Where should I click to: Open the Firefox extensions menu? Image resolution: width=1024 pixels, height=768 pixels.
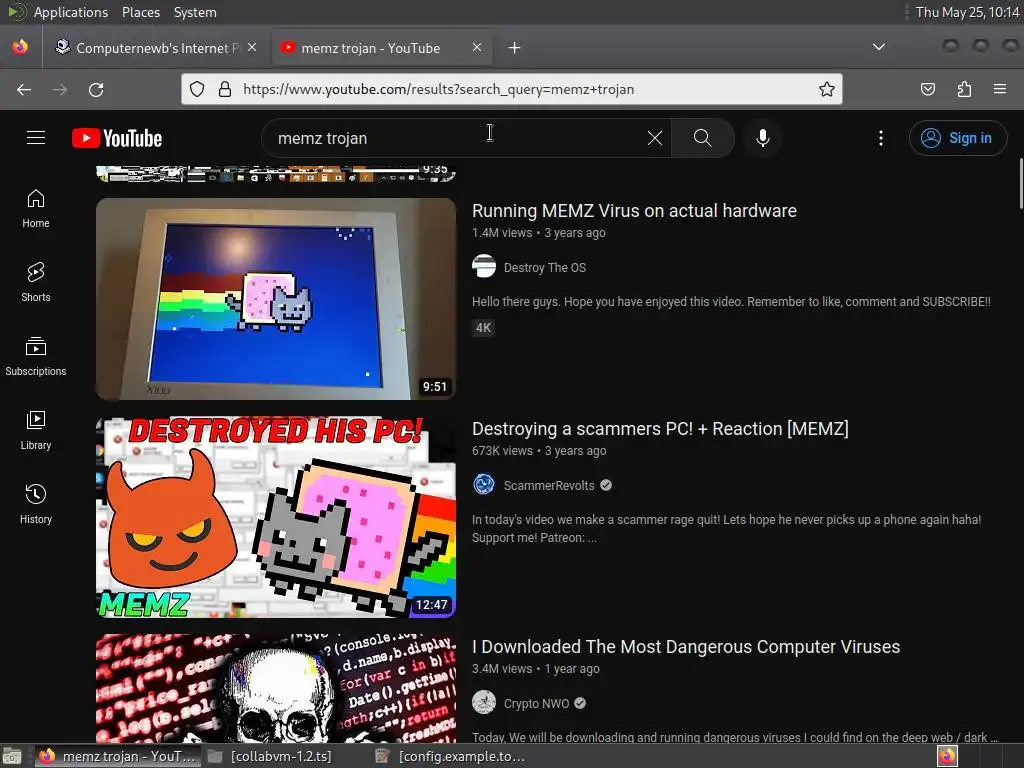click(964, 89)
